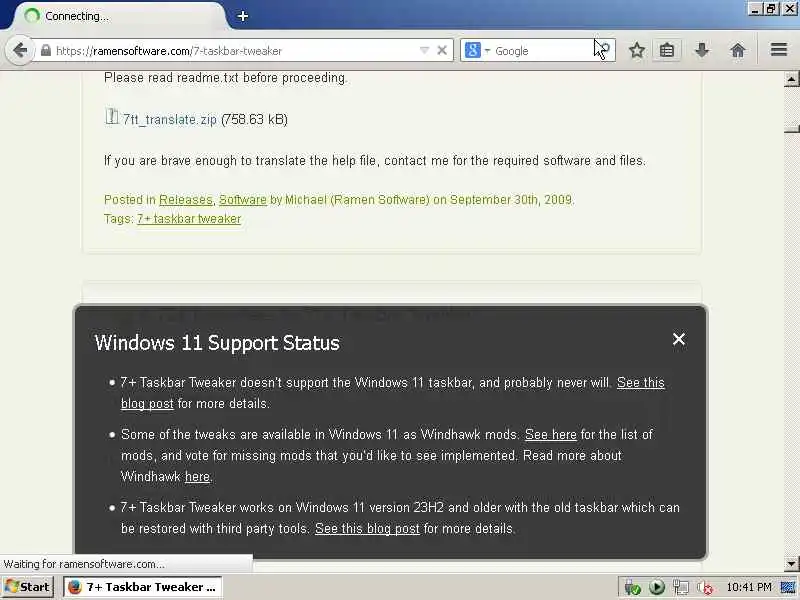Open the downloads arrow icon

(702, 50)
